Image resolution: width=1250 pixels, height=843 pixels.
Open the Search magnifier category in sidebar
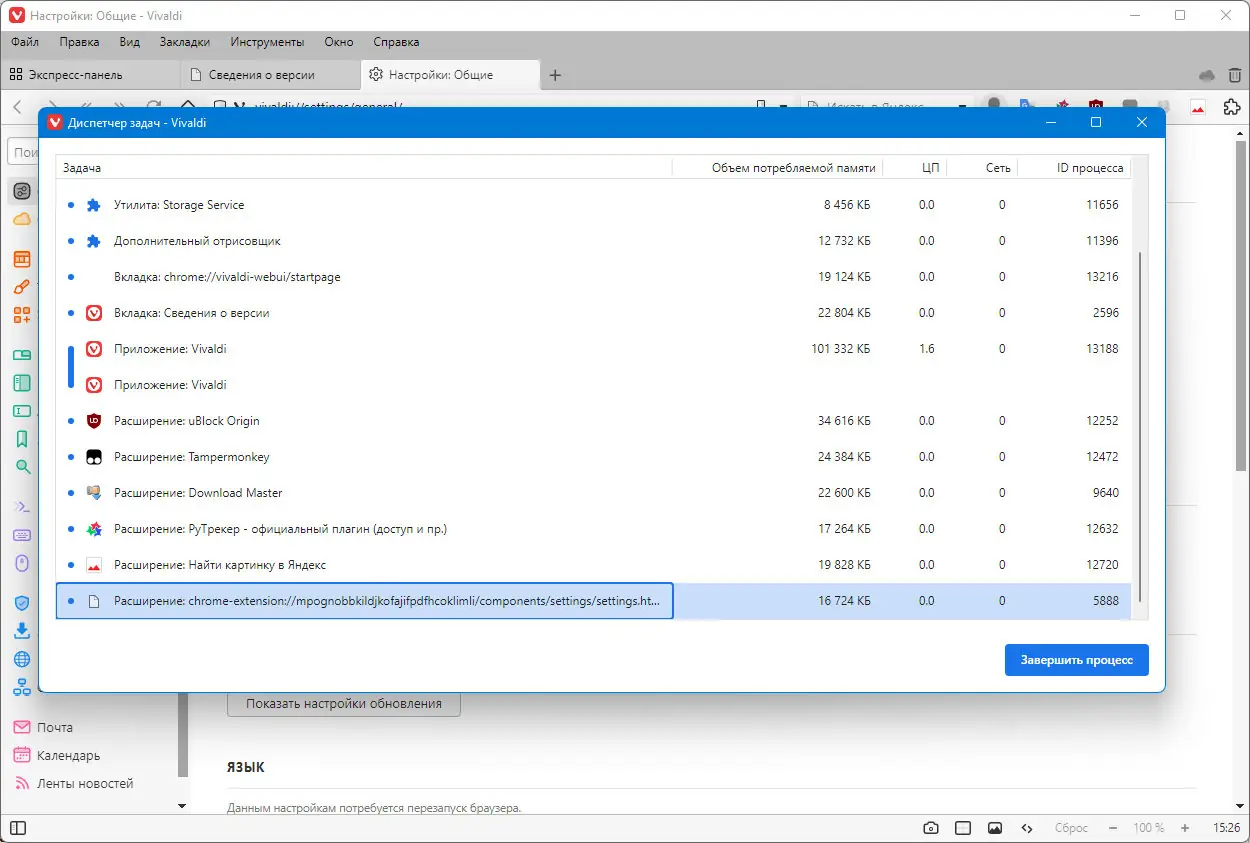click(21, 467)
